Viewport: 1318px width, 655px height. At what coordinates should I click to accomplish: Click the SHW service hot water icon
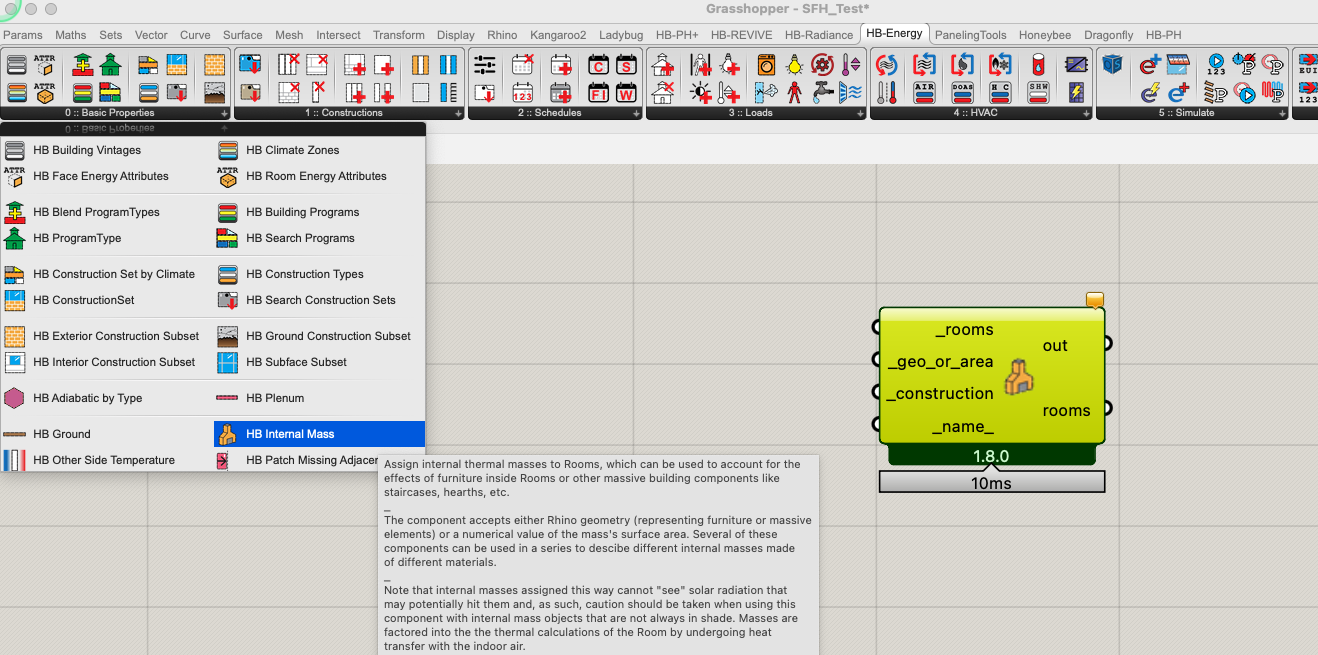coord(1038,93)
